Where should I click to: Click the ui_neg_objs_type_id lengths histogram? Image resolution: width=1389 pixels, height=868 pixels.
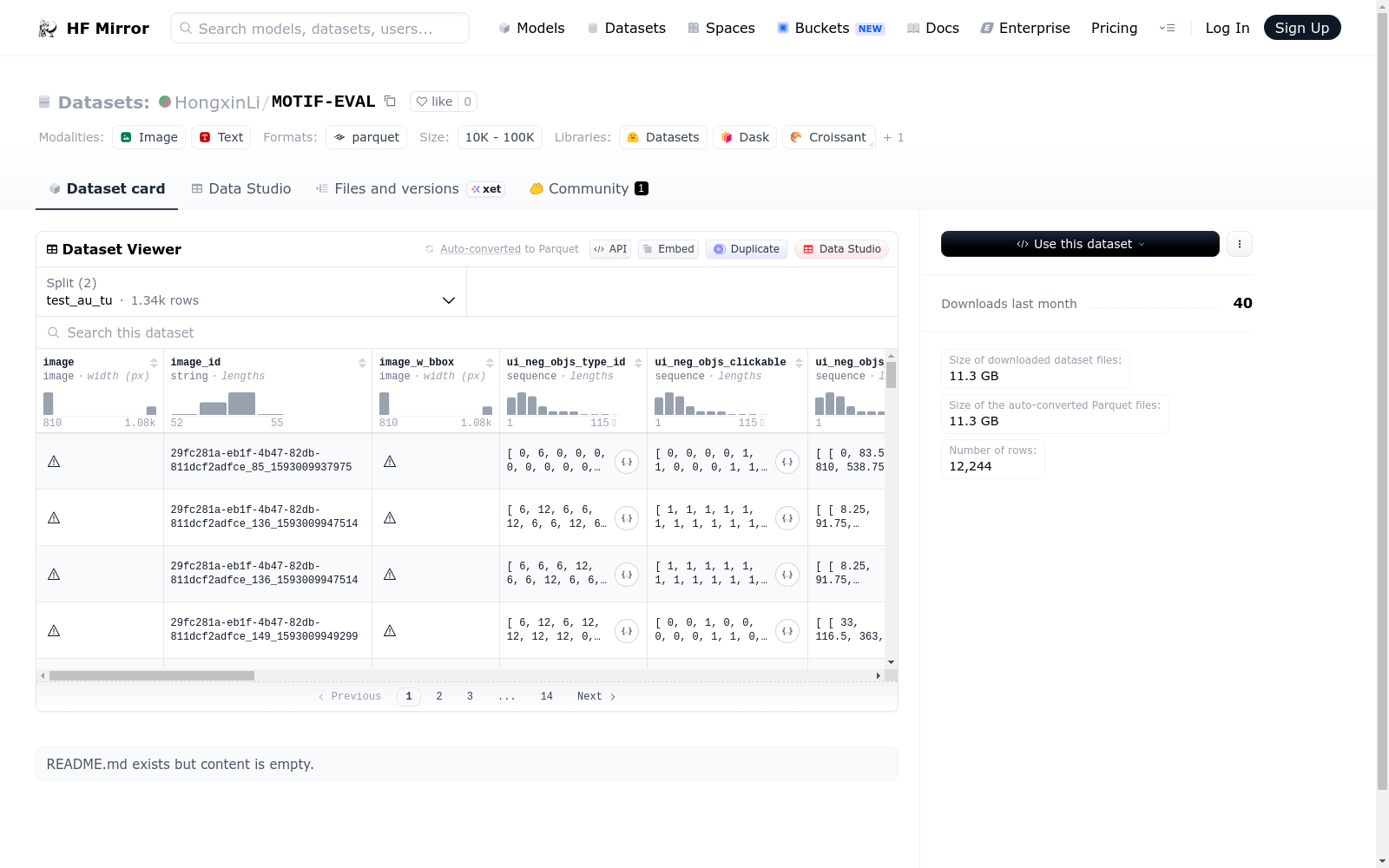click(x=563, y=404)
